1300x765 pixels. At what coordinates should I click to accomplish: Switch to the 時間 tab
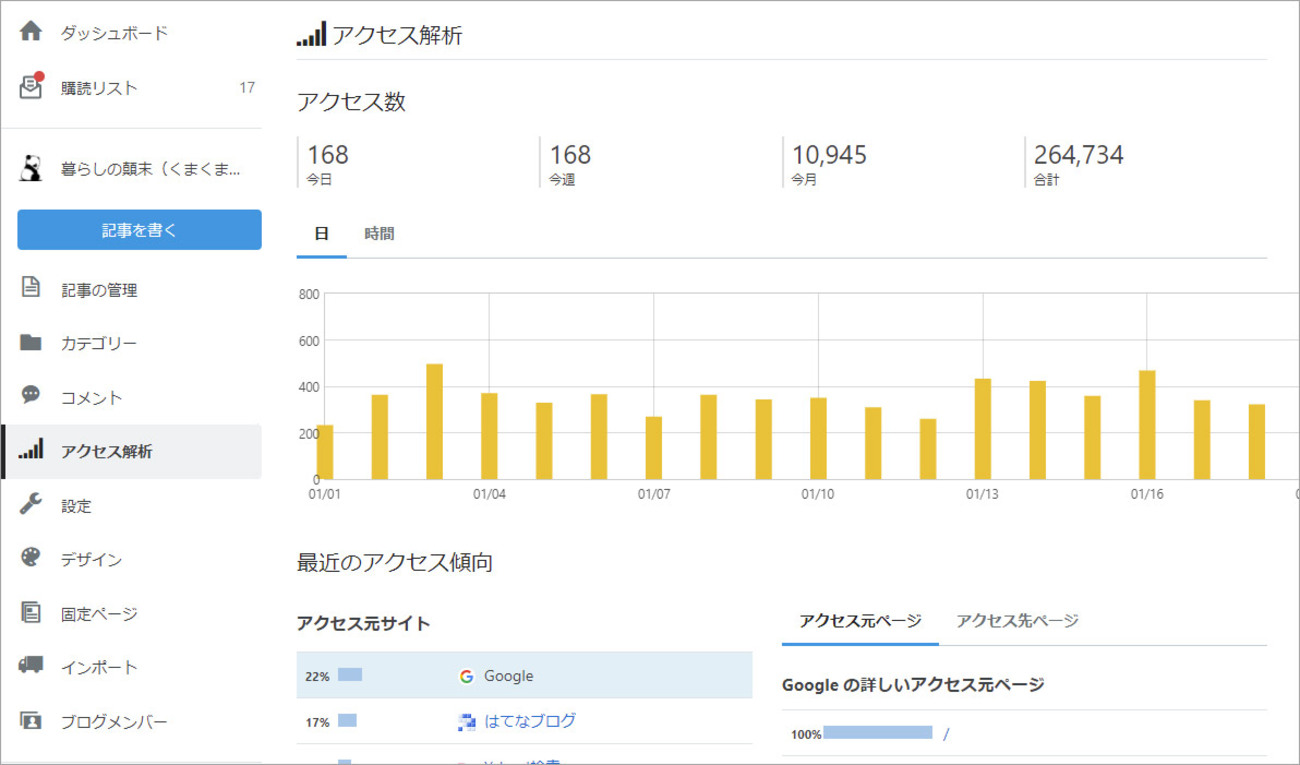coord(379,234)
